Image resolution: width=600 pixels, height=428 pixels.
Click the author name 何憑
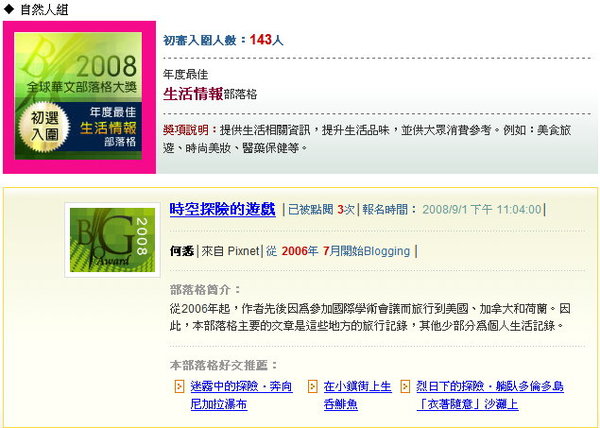pyautogui.click(x=181, y=251)
